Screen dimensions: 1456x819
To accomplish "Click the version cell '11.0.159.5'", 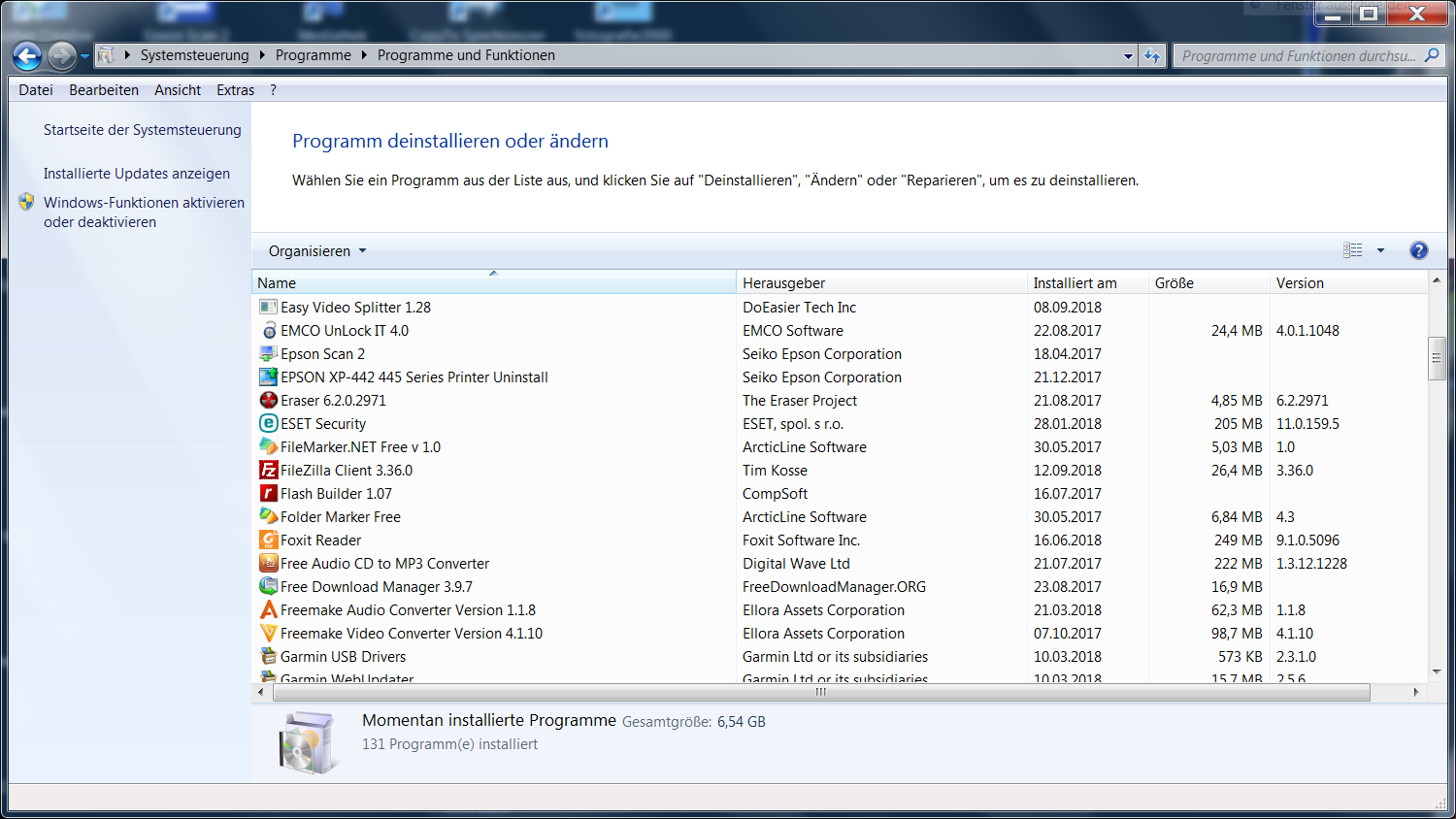I will (x=1307, y=424).
